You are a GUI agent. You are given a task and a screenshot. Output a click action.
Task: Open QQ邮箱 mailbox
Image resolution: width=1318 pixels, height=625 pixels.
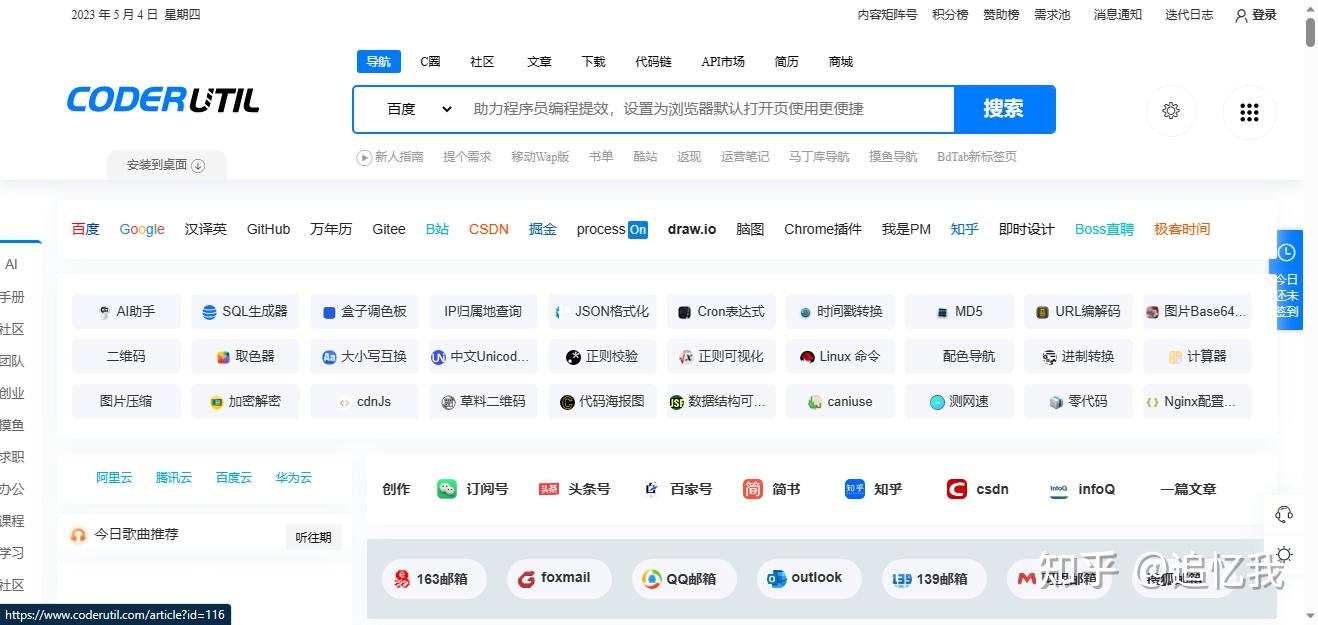[x=683, y=578]
